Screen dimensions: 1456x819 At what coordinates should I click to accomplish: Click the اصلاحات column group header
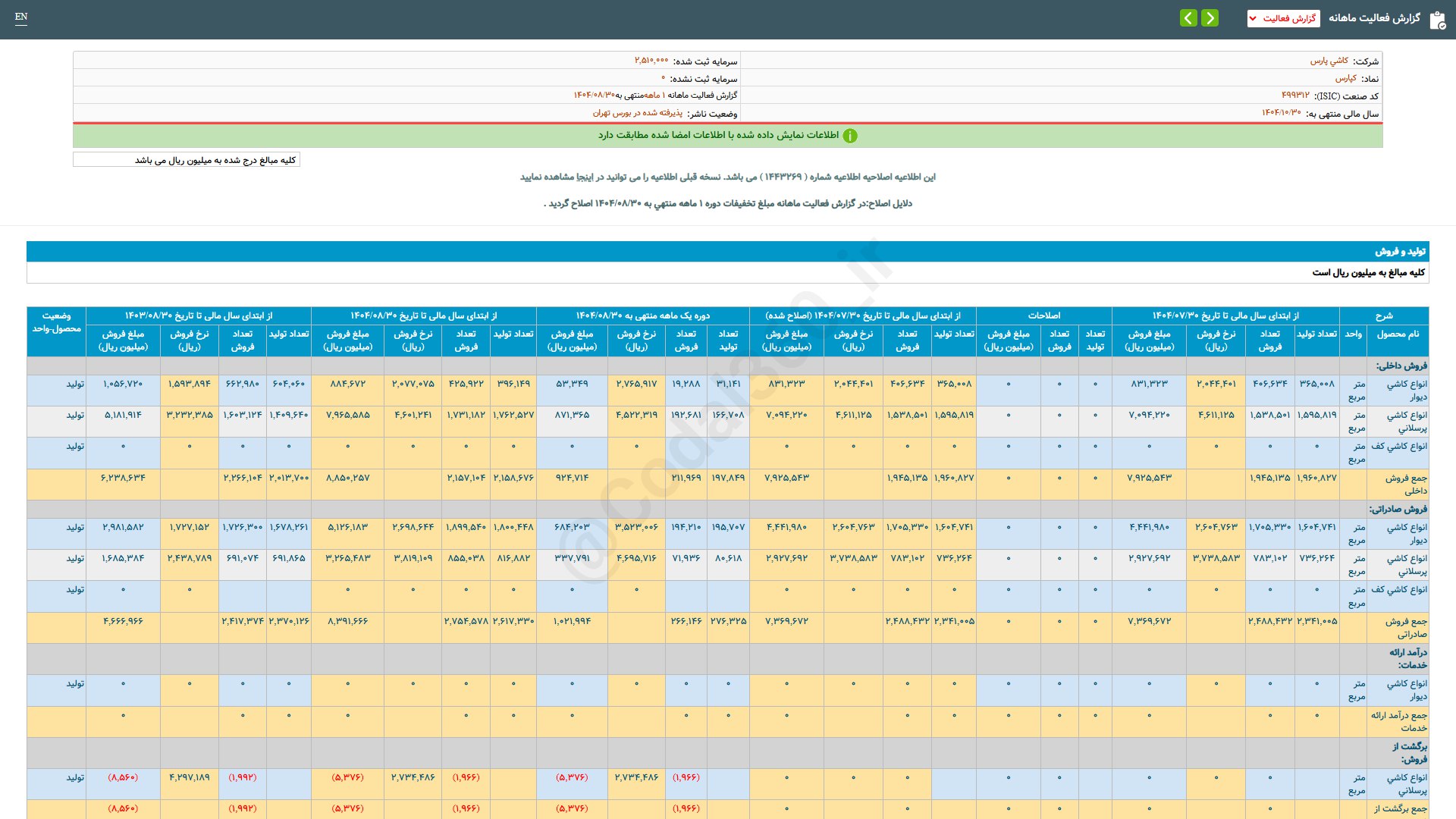1043,315
